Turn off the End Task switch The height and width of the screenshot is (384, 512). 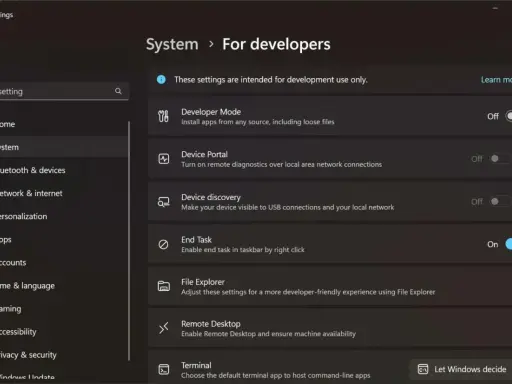tap(508, 244)
